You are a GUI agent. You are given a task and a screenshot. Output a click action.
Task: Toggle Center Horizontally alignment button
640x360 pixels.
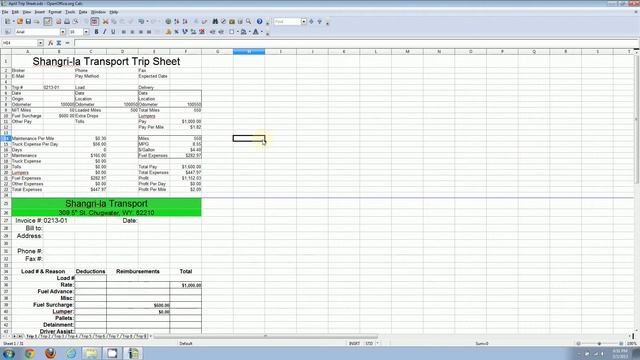(x=132, y=32)
